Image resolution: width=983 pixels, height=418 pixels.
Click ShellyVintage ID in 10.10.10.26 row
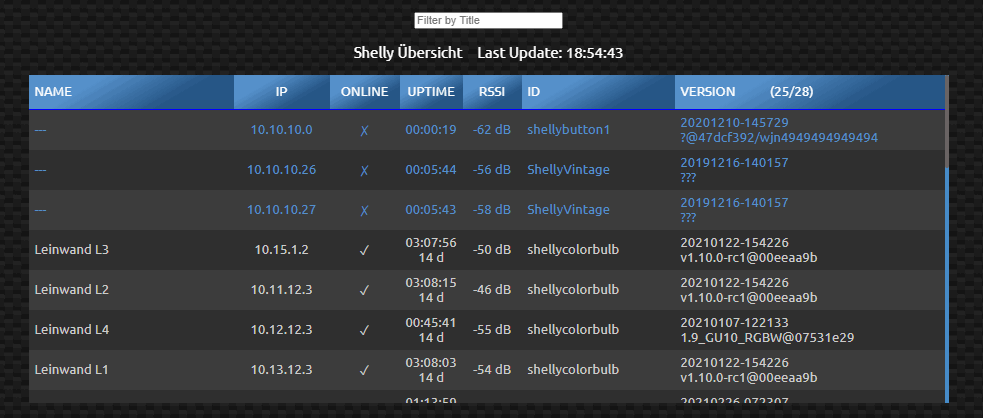click(x=568, y=170)
